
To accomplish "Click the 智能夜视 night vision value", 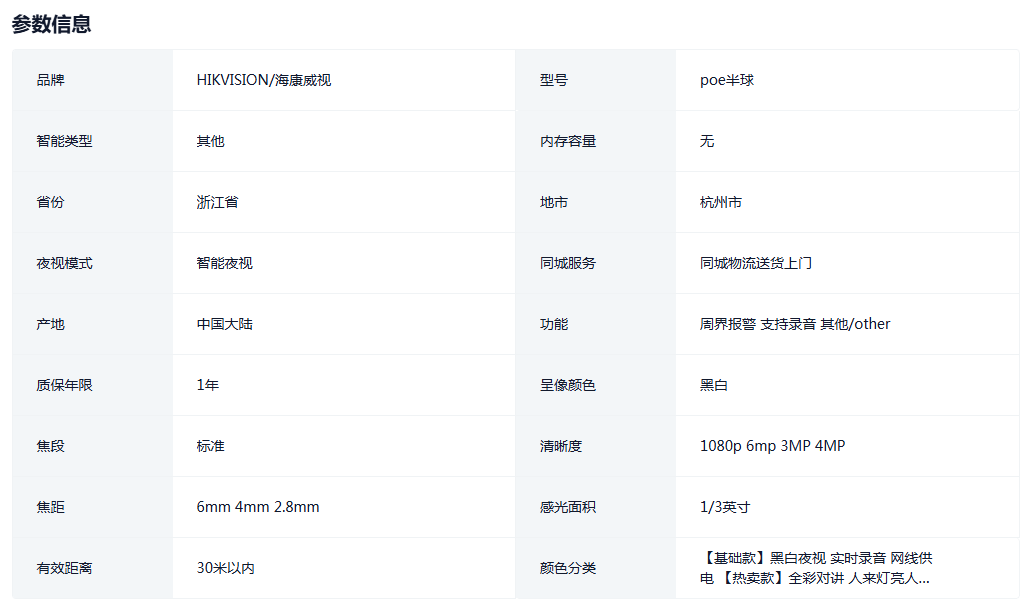I will (x=224, y=263).
